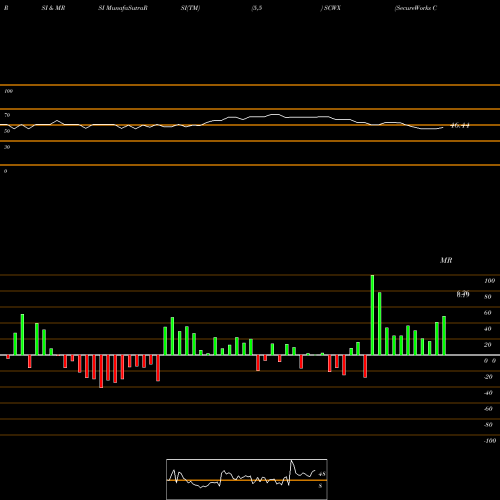Image resolution: width=500 pixels, height=500 pixels.
Task: Click the 'SI & MR' header label
Action: [x=53, y=8]
